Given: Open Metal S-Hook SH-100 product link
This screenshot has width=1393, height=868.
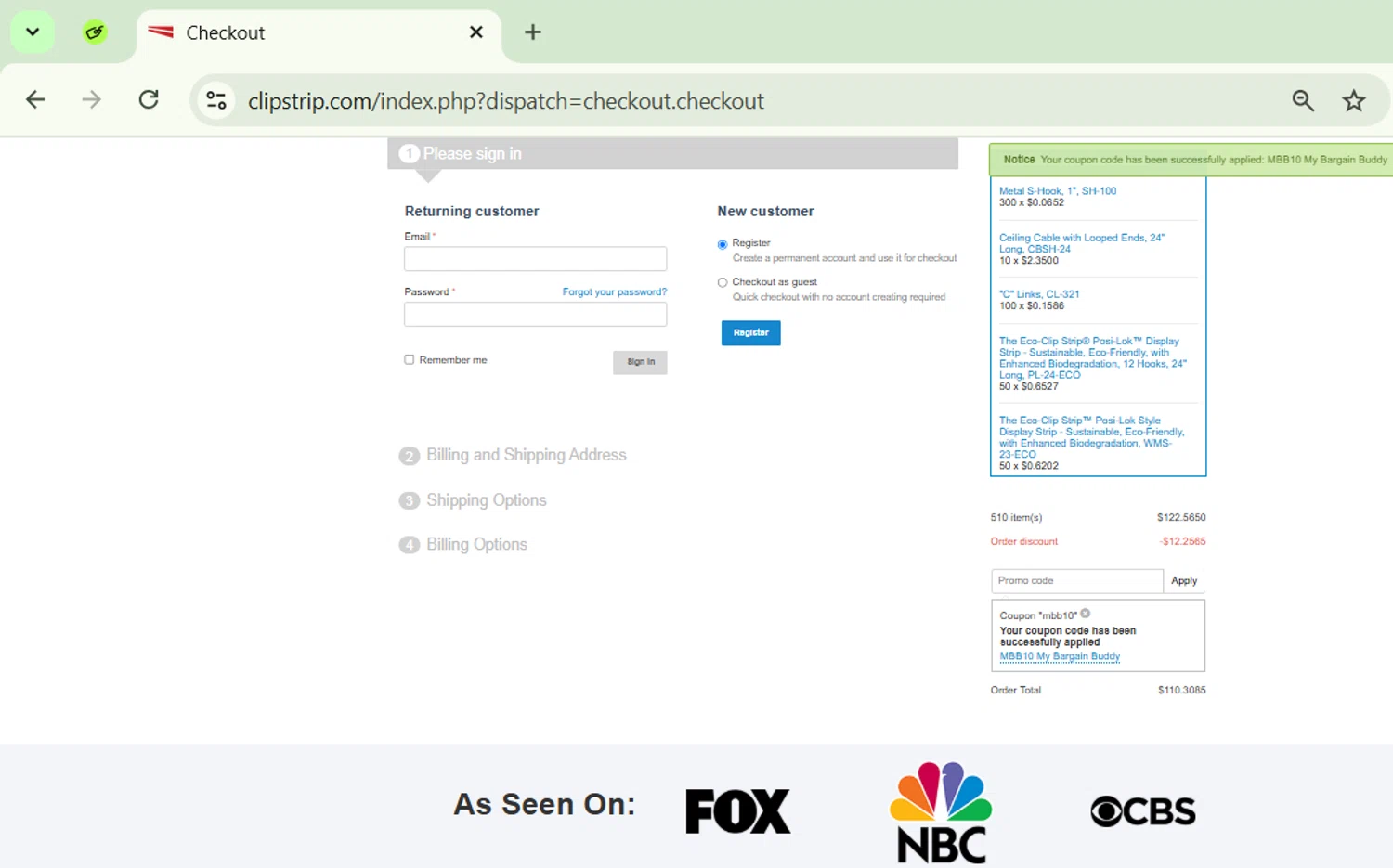Looking at the screenshot, I should (1058, 191).
